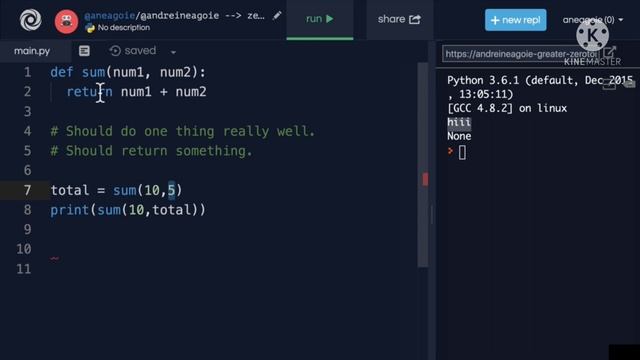Screen dimensions: 640x360
Task: Click the saved history icon
Action: point(115,51)
